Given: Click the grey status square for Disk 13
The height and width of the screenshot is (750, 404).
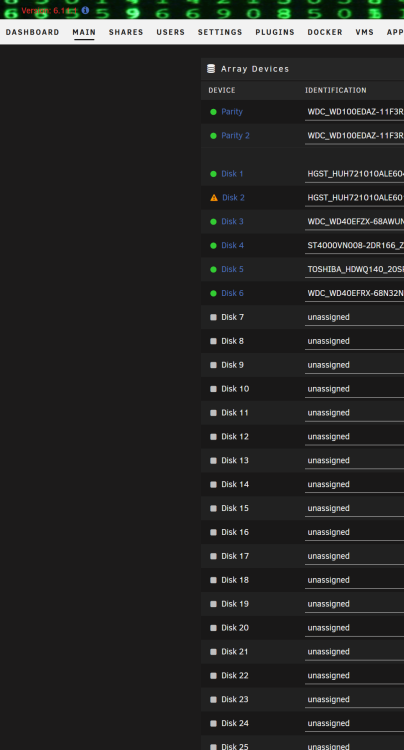Looking at the screenshot, I should (x=213, y=461).
